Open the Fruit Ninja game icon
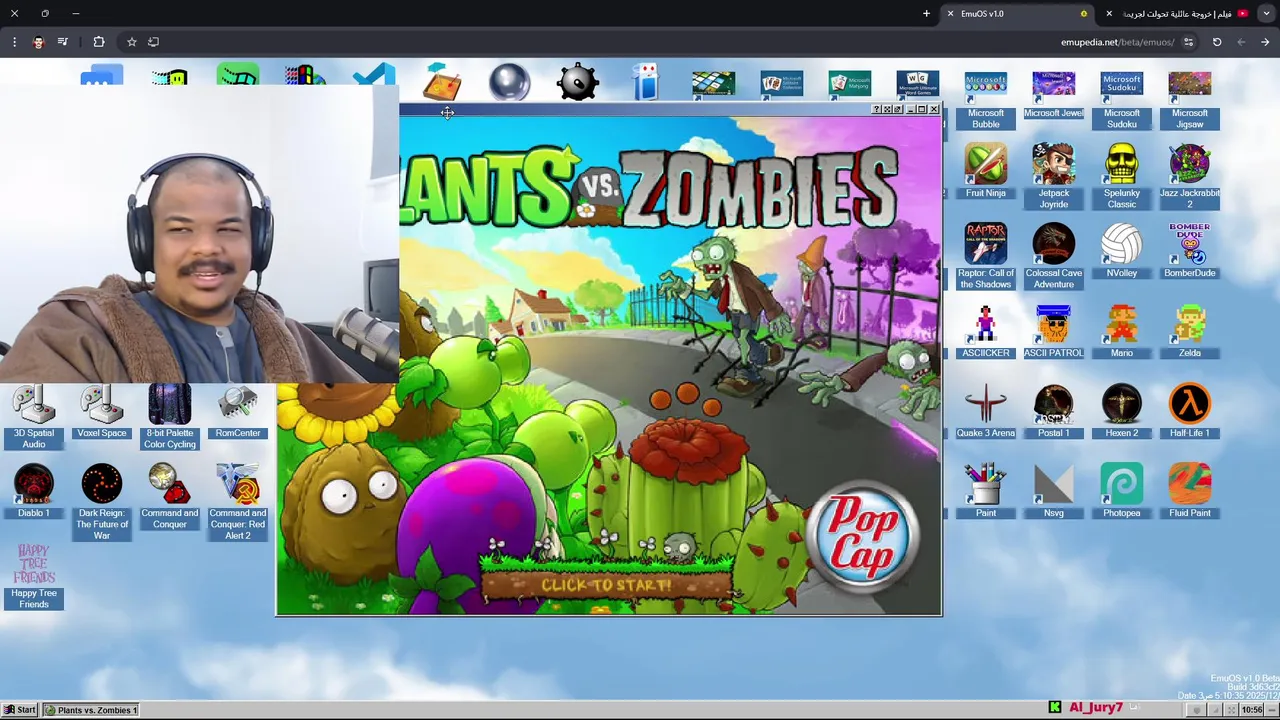 point(985,171)
